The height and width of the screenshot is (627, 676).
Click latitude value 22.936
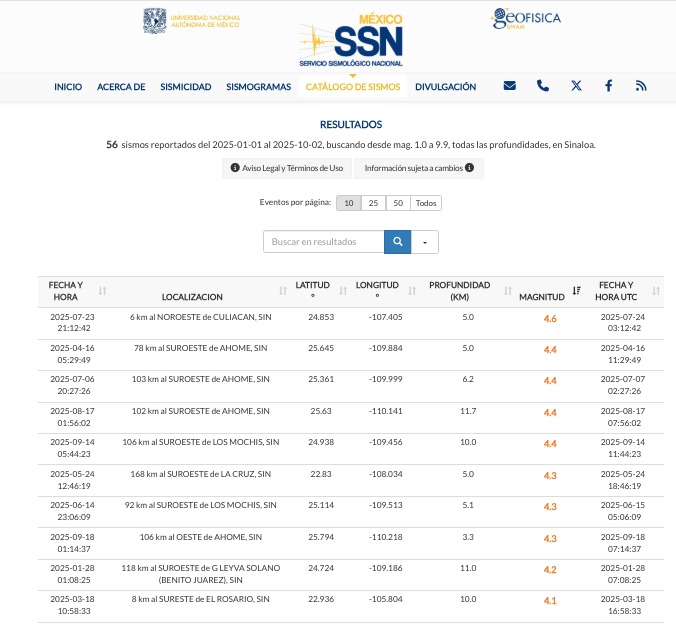click(x=321, y=599)
